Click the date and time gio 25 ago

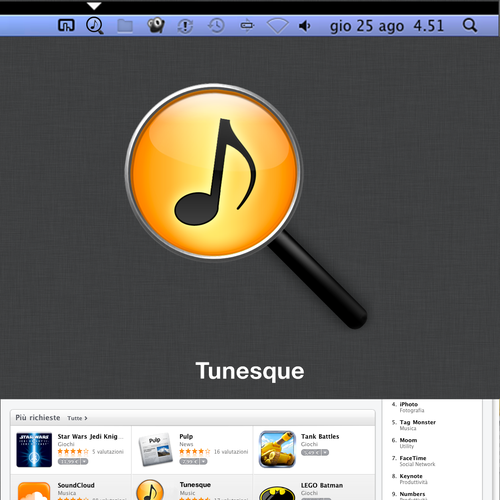click(387, 26)
